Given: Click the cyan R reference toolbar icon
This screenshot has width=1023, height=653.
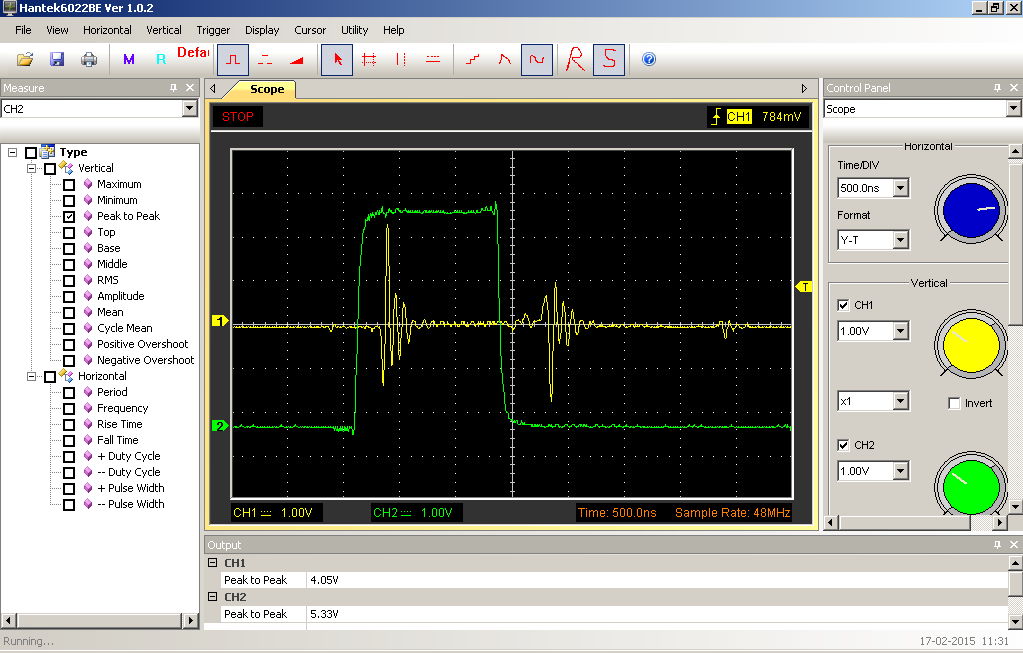Looking at the screenshot, I should [x=160, y=59].
